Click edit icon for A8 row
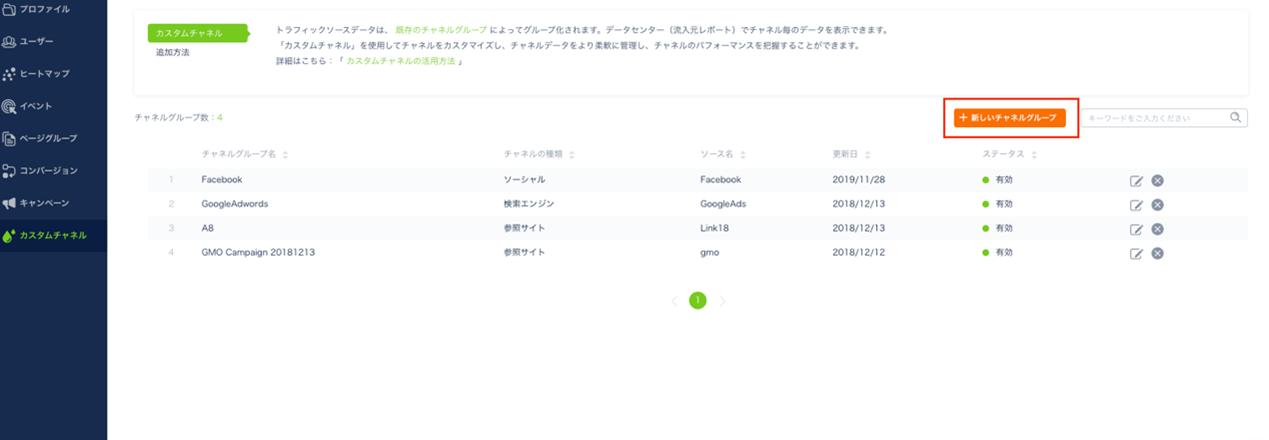The height and width of the screenshot is (440, 1269). [x=1136, y=229]
